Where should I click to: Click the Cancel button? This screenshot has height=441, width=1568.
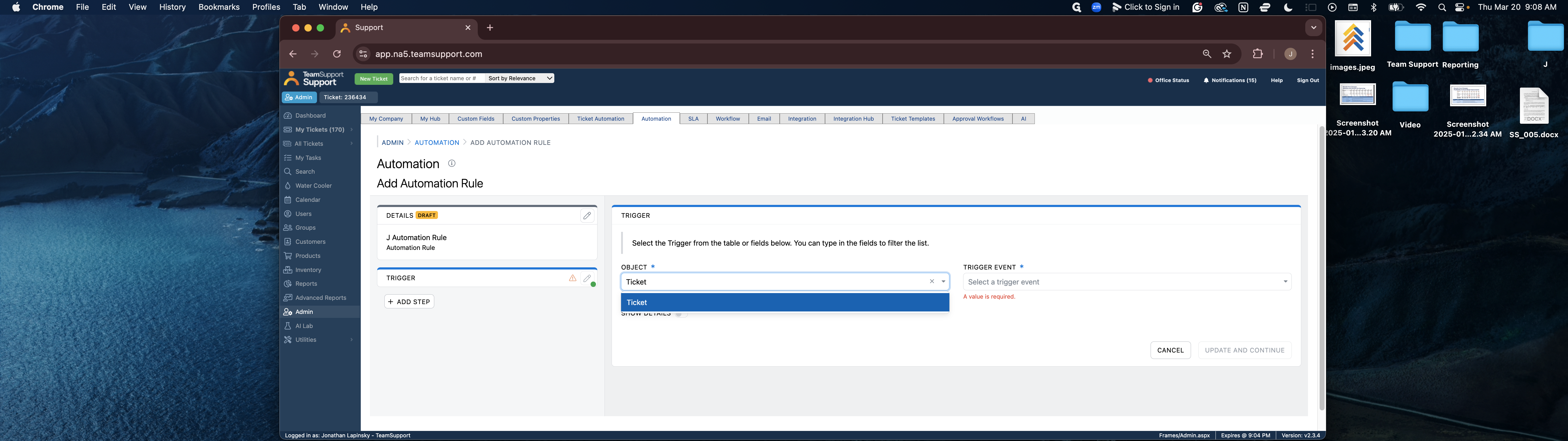(x=1170, y=350)
